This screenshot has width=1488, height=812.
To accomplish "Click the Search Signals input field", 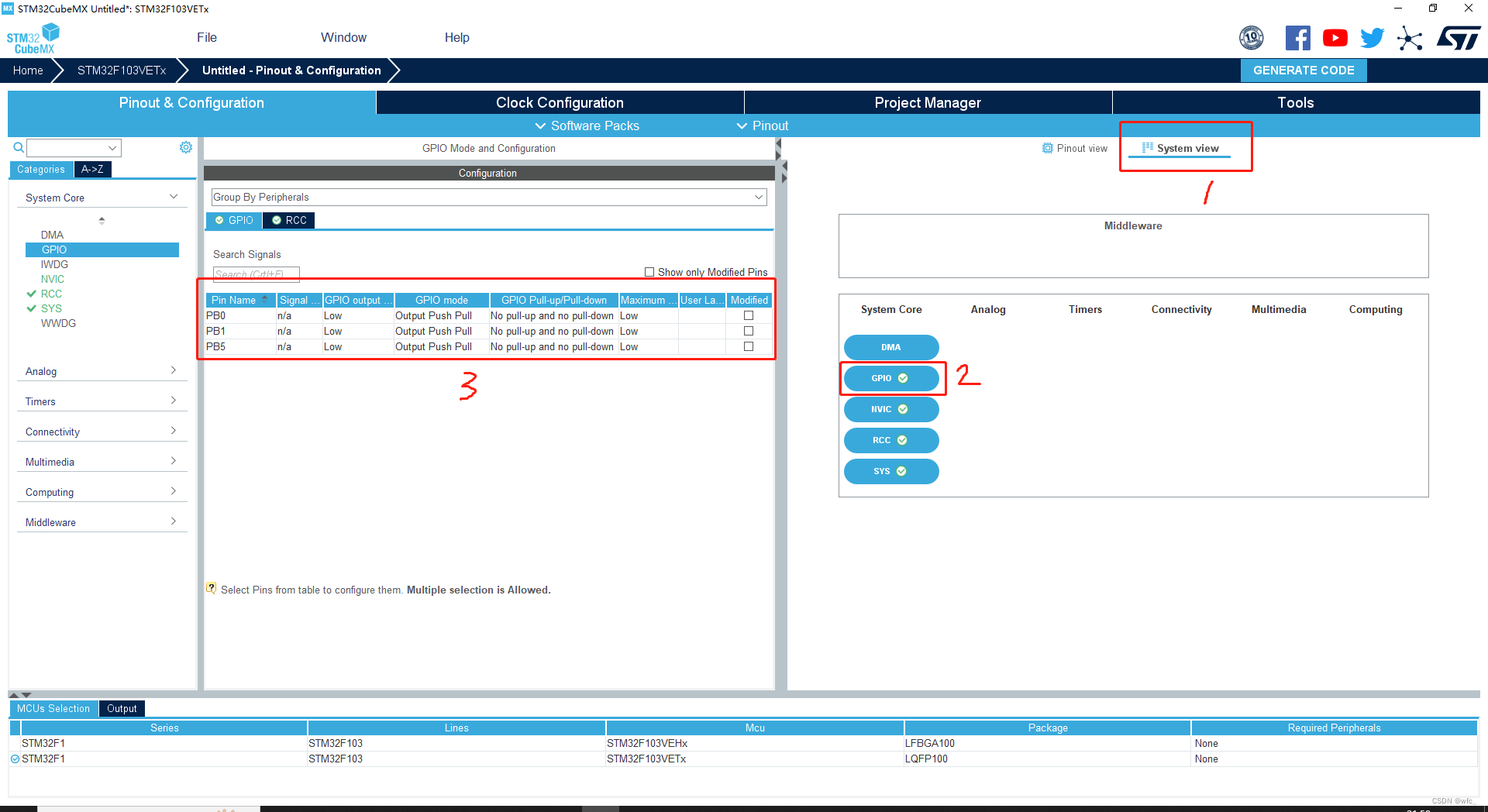I will tap(256, 274).
